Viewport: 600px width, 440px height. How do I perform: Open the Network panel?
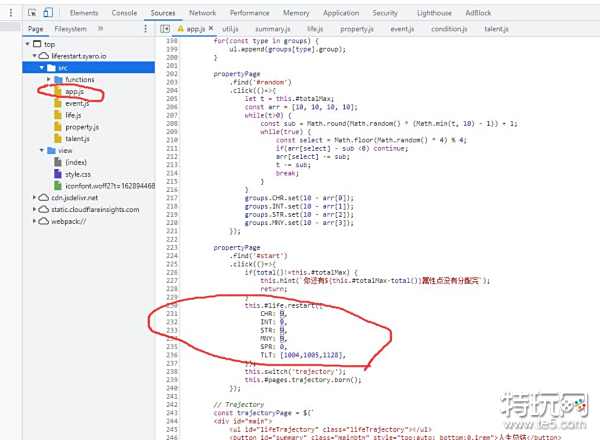[x=202, y=13]
